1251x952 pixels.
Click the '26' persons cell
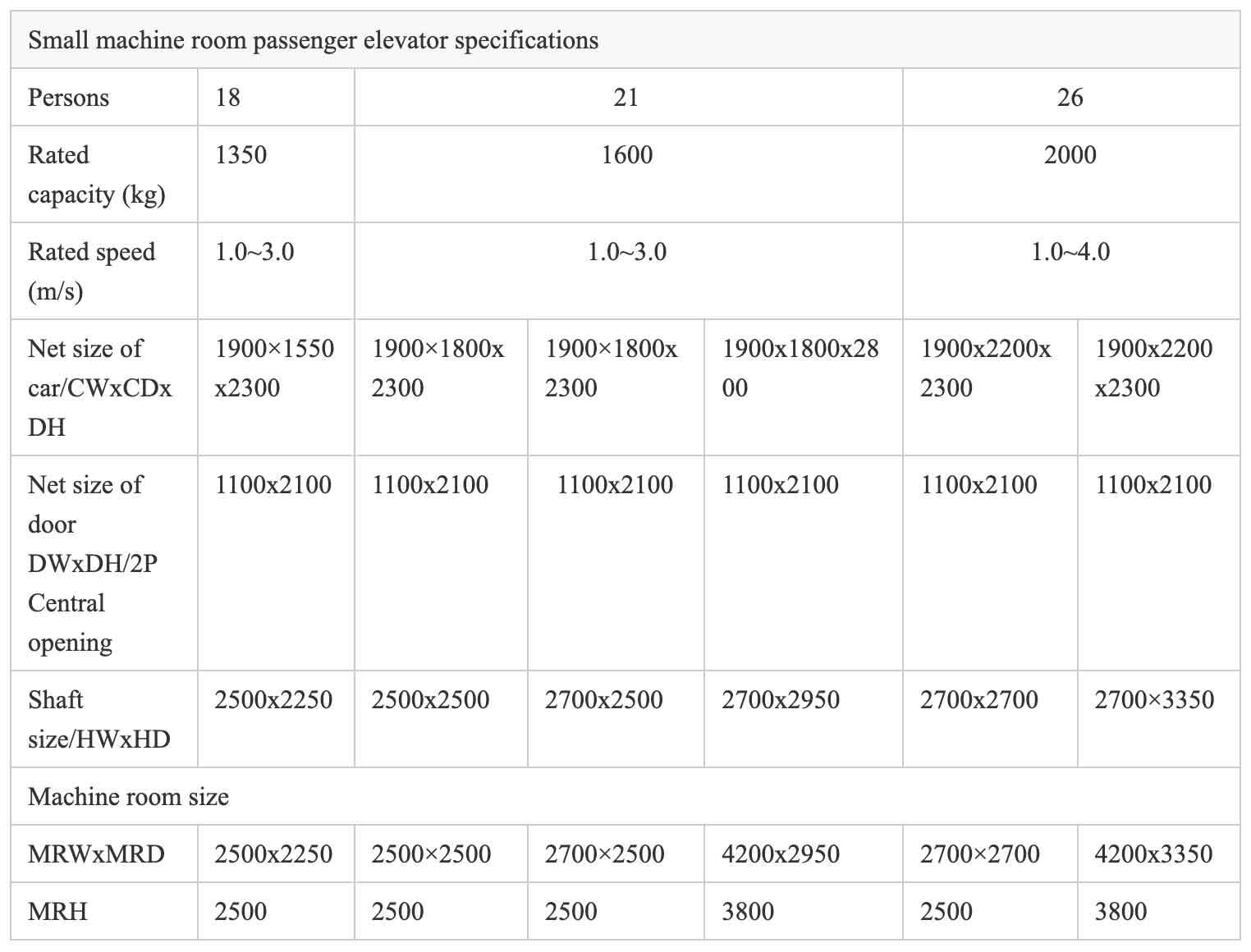(1071, 97)
